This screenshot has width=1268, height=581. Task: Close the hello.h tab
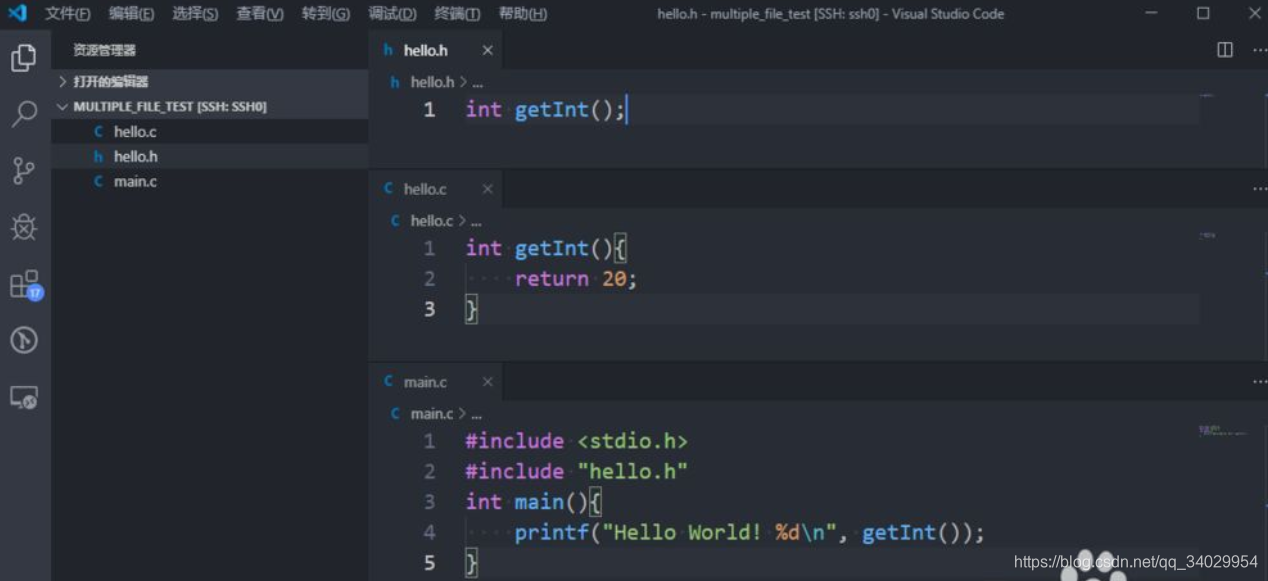[x=487, y=50]
